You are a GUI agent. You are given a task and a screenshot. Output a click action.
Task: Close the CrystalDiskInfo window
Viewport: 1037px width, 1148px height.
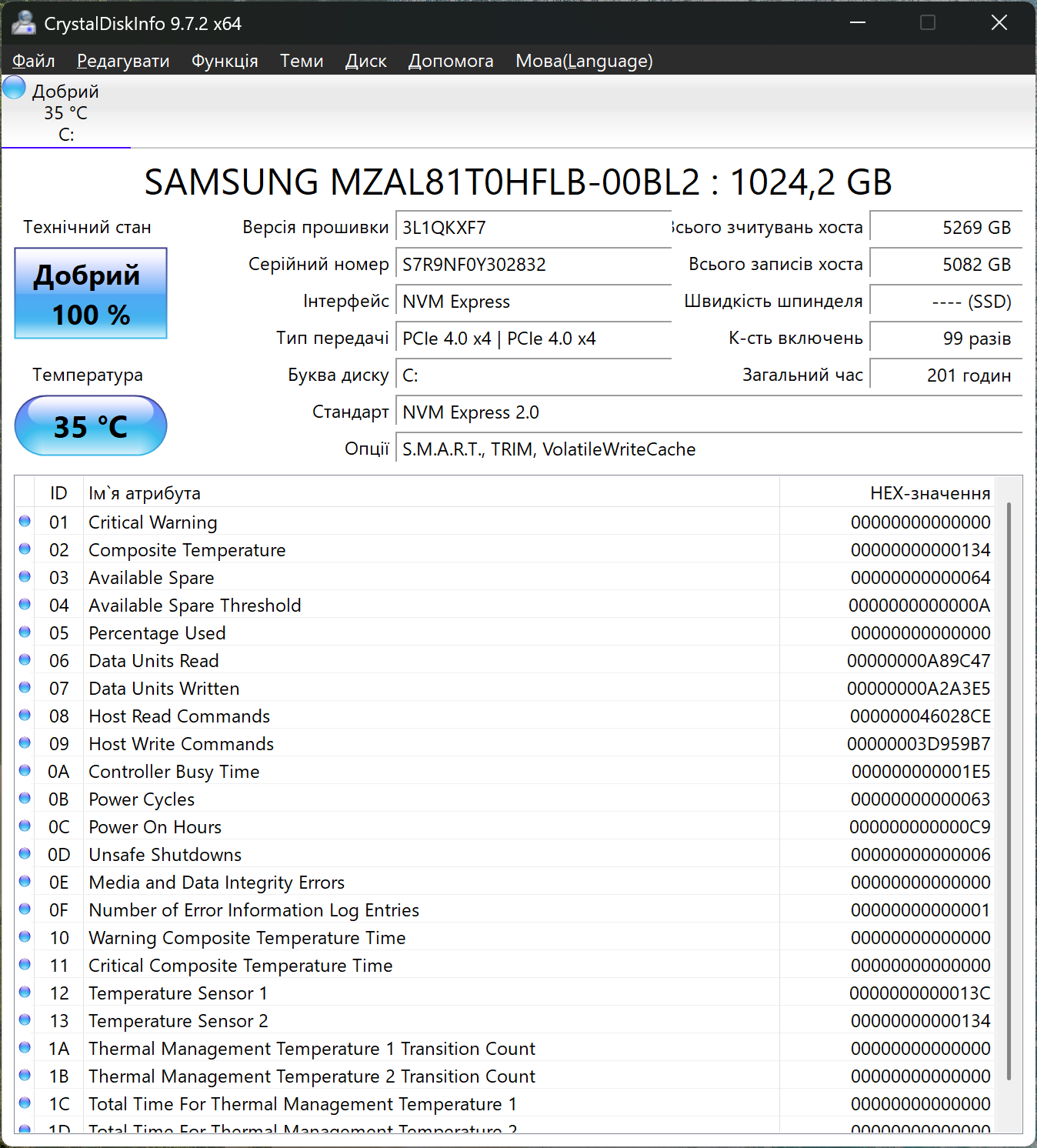pyautogui.click(x=999, y=23)
